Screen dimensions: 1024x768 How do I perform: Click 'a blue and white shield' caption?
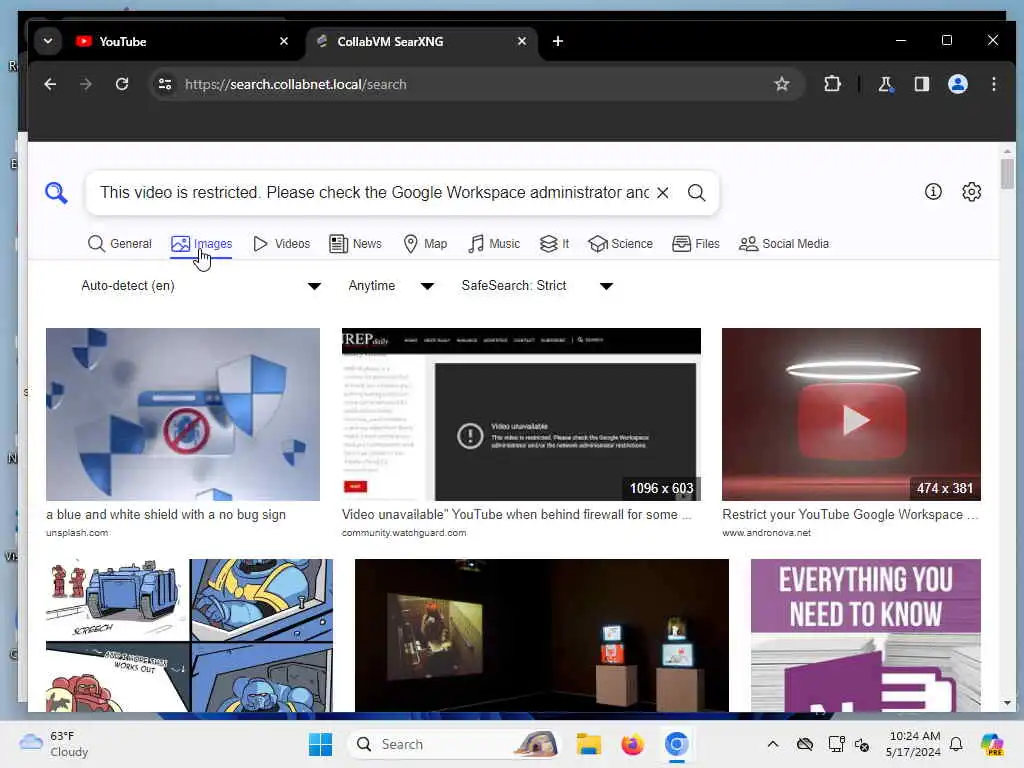[x=166, y=515]
